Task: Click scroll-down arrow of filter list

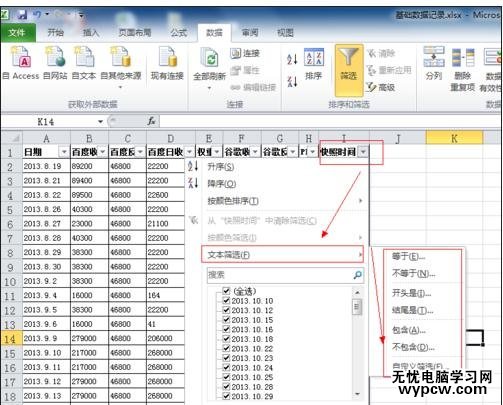Action: point(357,394)
